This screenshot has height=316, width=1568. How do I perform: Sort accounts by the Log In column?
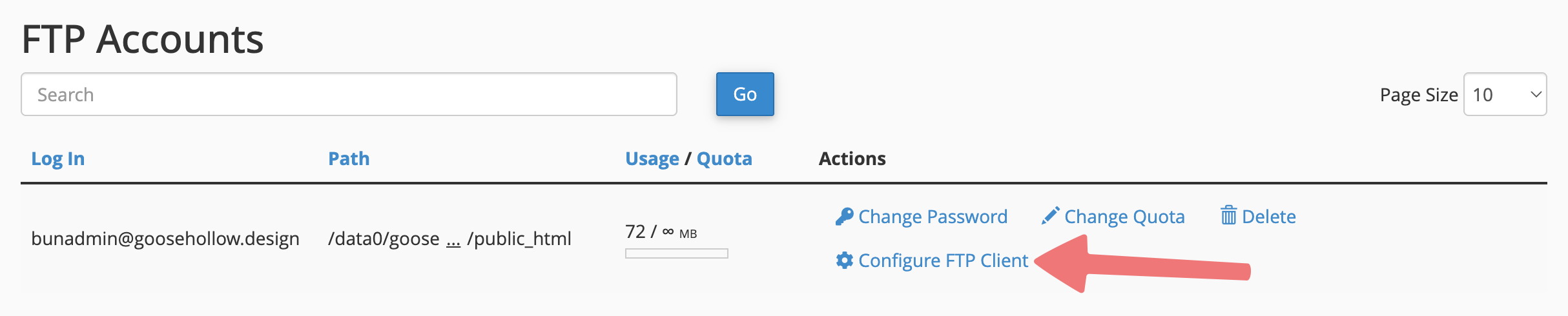(x=58, y=159)
